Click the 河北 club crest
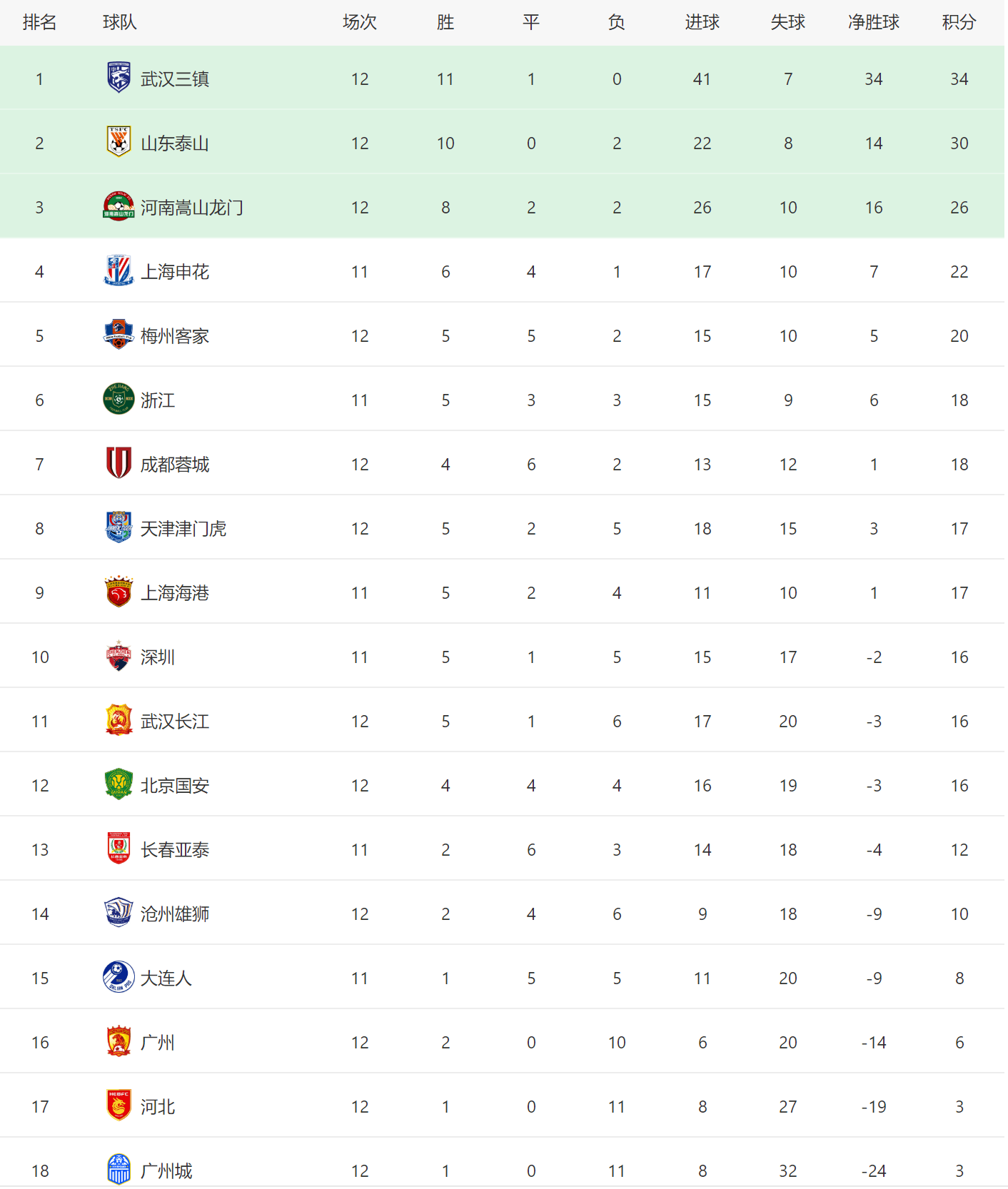Image resolution: width=1008 pixels, height=1189 pixels. pos(119,1105)
